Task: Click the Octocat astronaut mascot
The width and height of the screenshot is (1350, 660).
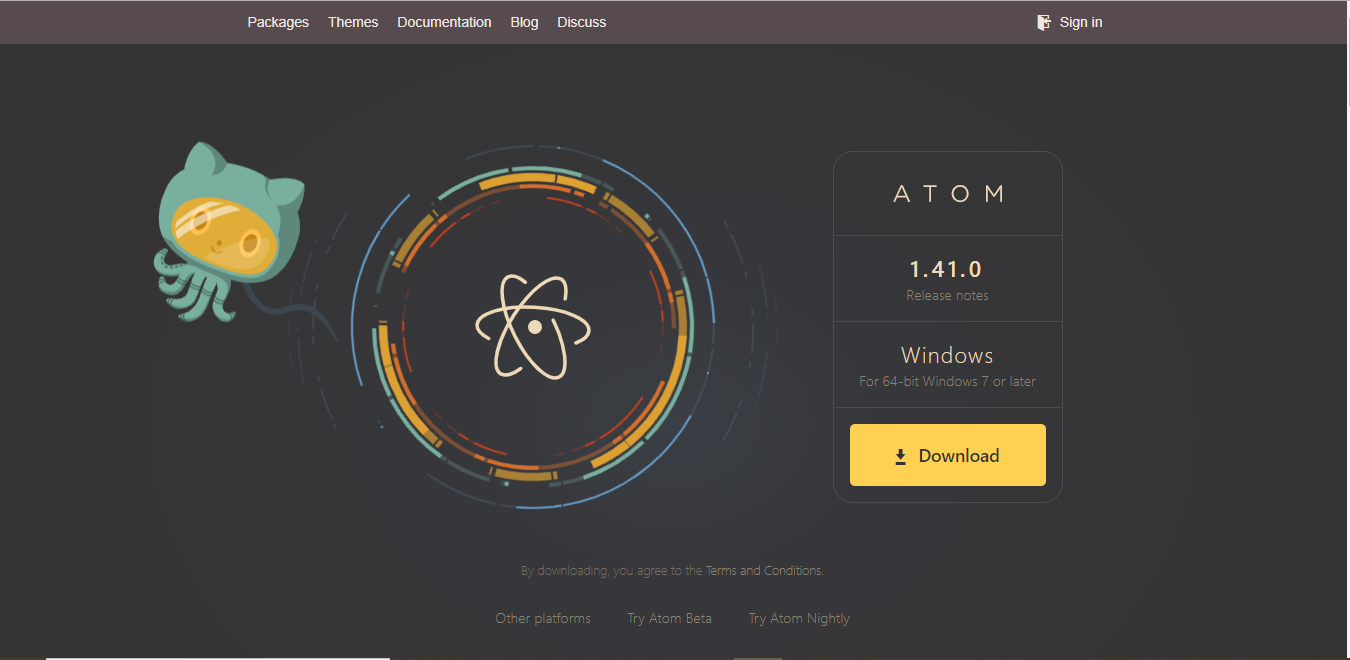Action: 230,231
